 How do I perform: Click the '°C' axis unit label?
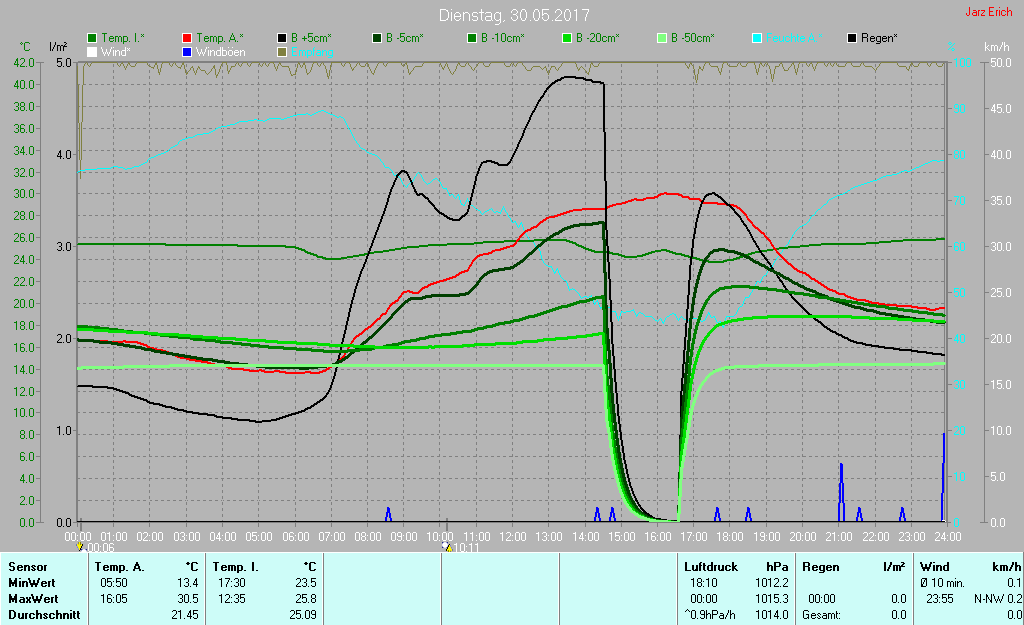(x=25, y=47)
